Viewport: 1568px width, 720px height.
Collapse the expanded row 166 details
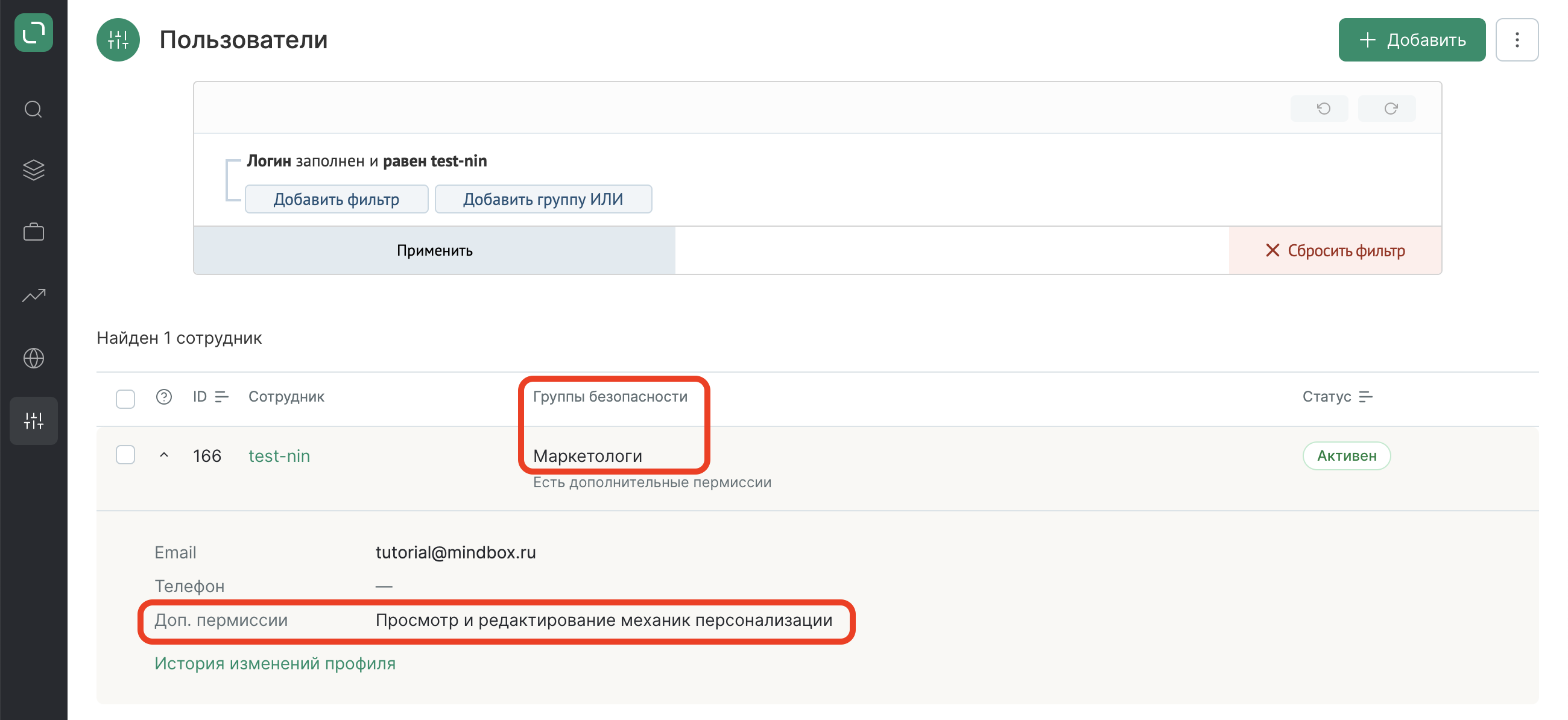(x=164, y=455)
